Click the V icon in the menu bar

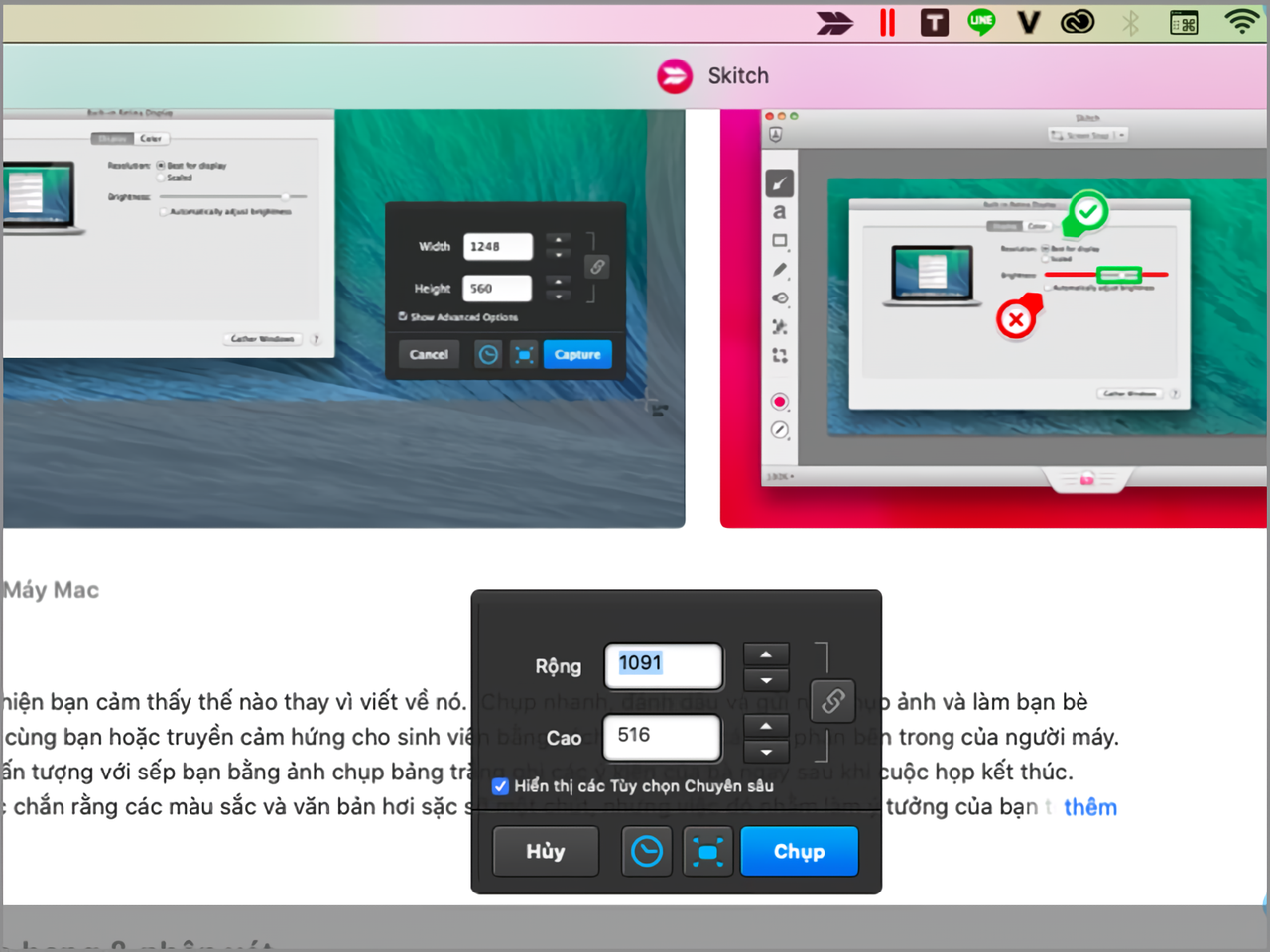point(1029,22)
